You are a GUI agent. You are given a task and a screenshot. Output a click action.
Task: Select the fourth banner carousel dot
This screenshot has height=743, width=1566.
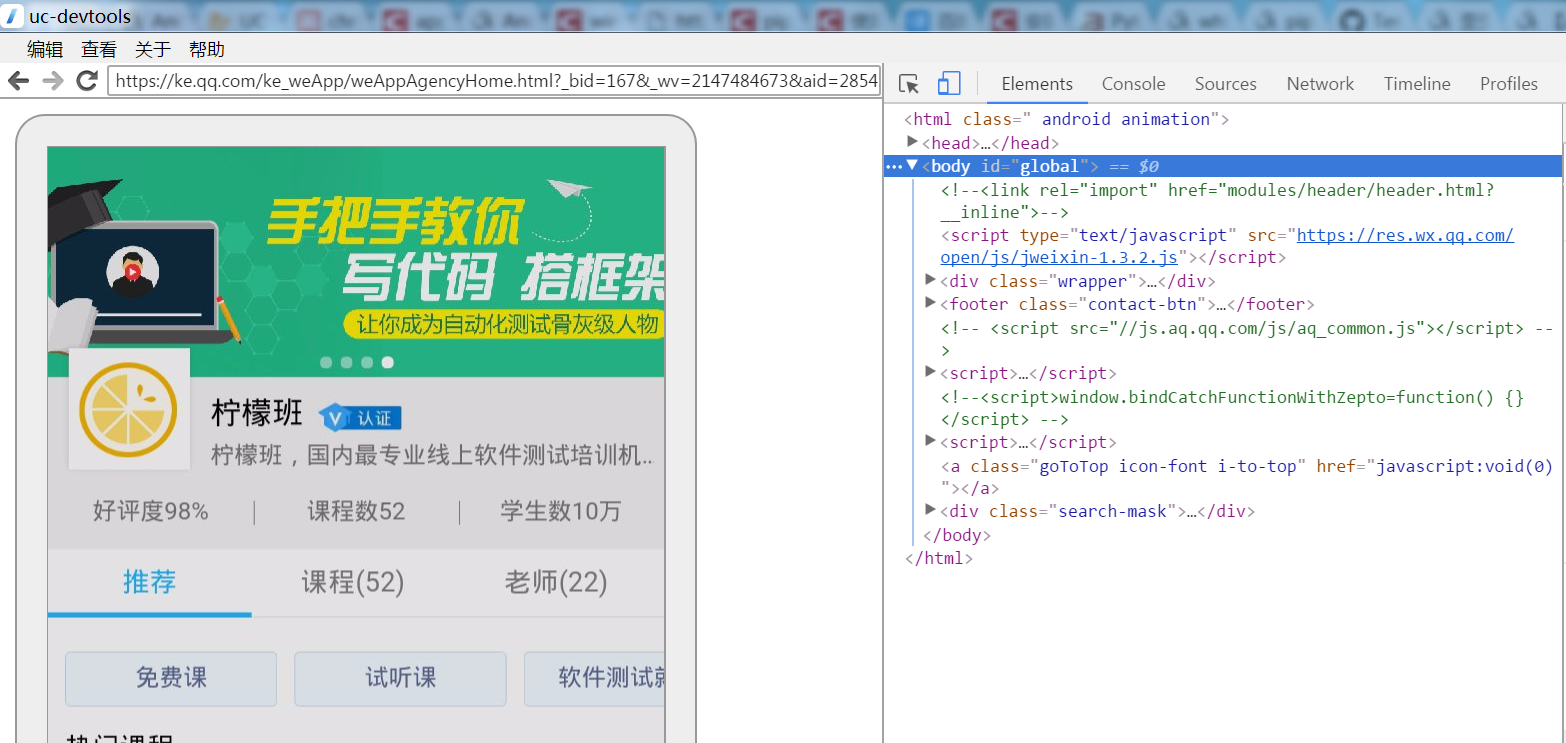[388, 362]
